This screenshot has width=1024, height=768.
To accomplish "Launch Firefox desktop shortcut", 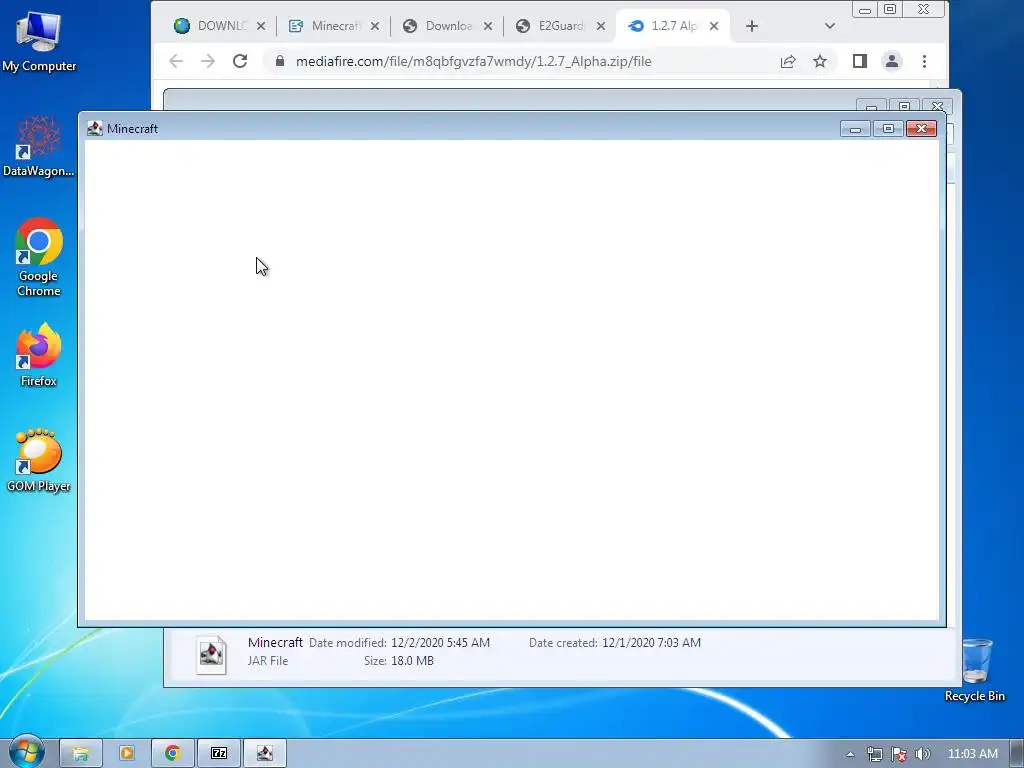I will pyautogui.click(x=39, y=355).
